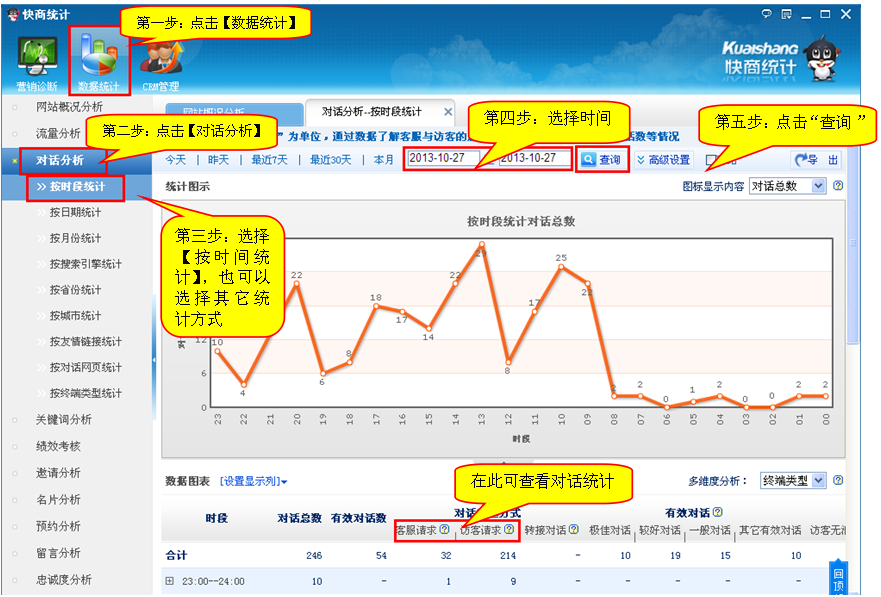Open the 多维度分析 dropdown showing 终端类型
Image resolution: width=881 pixels, height=597 pixels.
792,481
